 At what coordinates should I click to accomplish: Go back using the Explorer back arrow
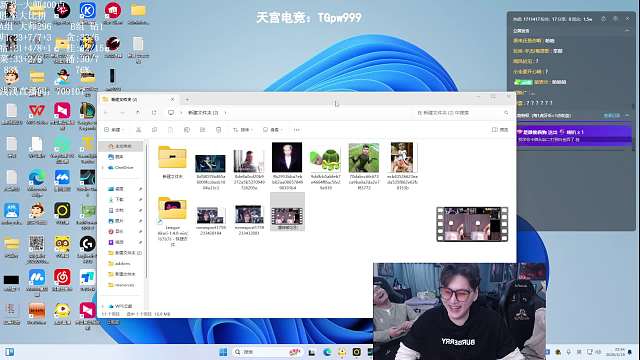click(106, 113)
